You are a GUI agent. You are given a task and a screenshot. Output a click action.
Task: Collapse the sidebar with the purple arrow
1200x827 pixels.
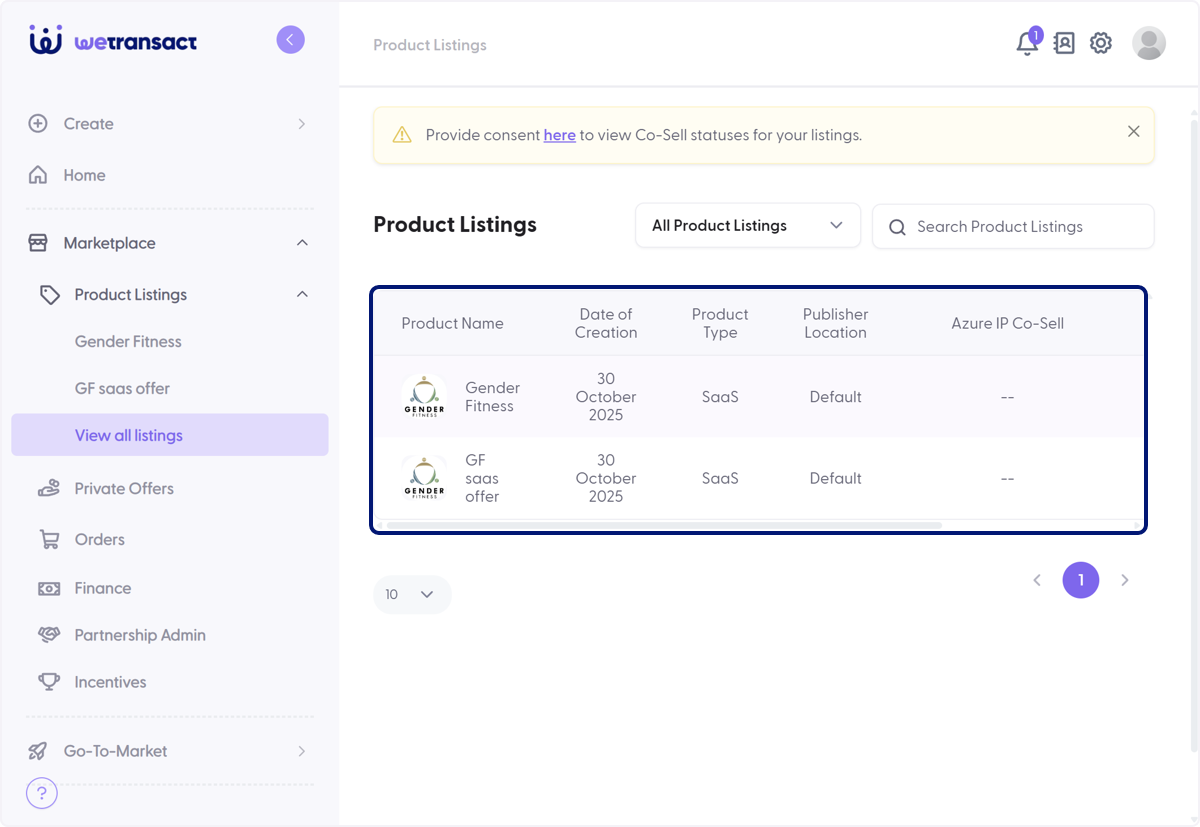point(290,40)
